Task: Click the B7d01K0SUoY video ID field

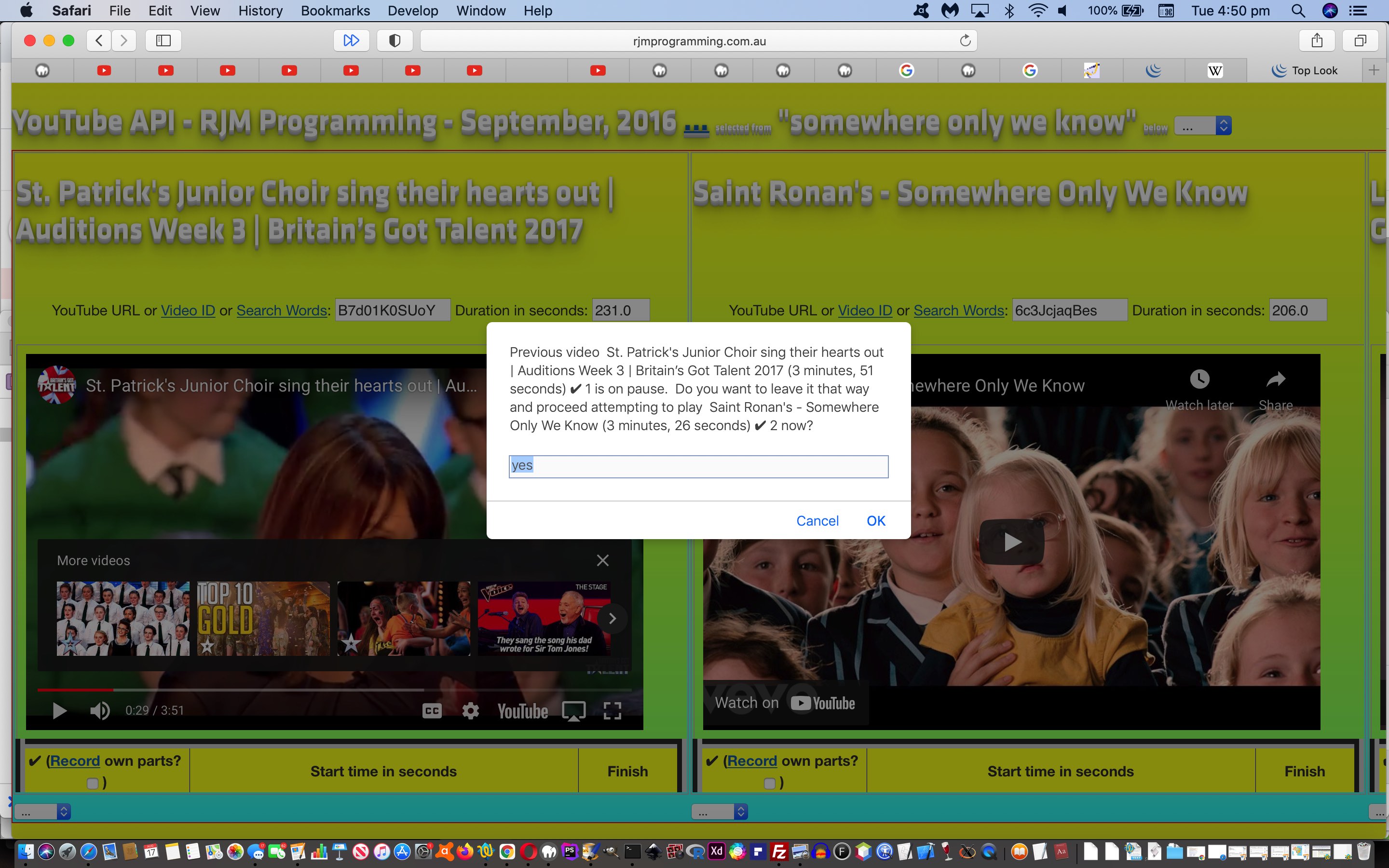Action: (x=393, y=311)
